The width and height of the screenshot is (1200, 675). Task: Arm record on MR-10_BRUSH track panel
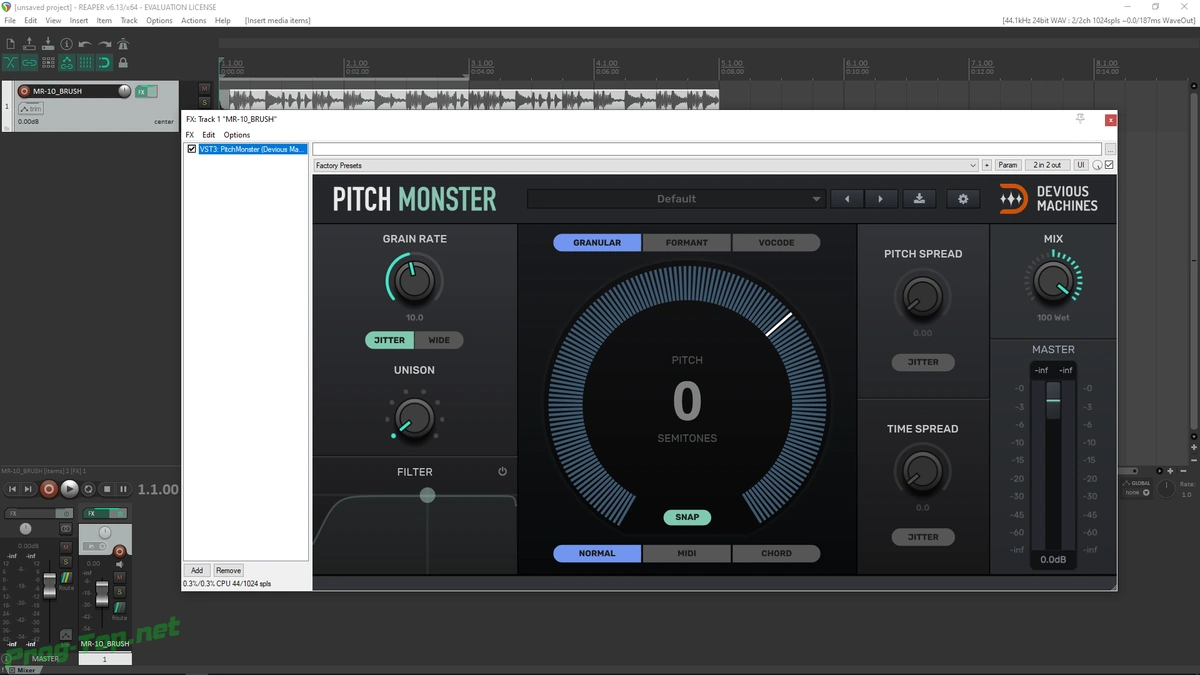(x=25, y=91)
